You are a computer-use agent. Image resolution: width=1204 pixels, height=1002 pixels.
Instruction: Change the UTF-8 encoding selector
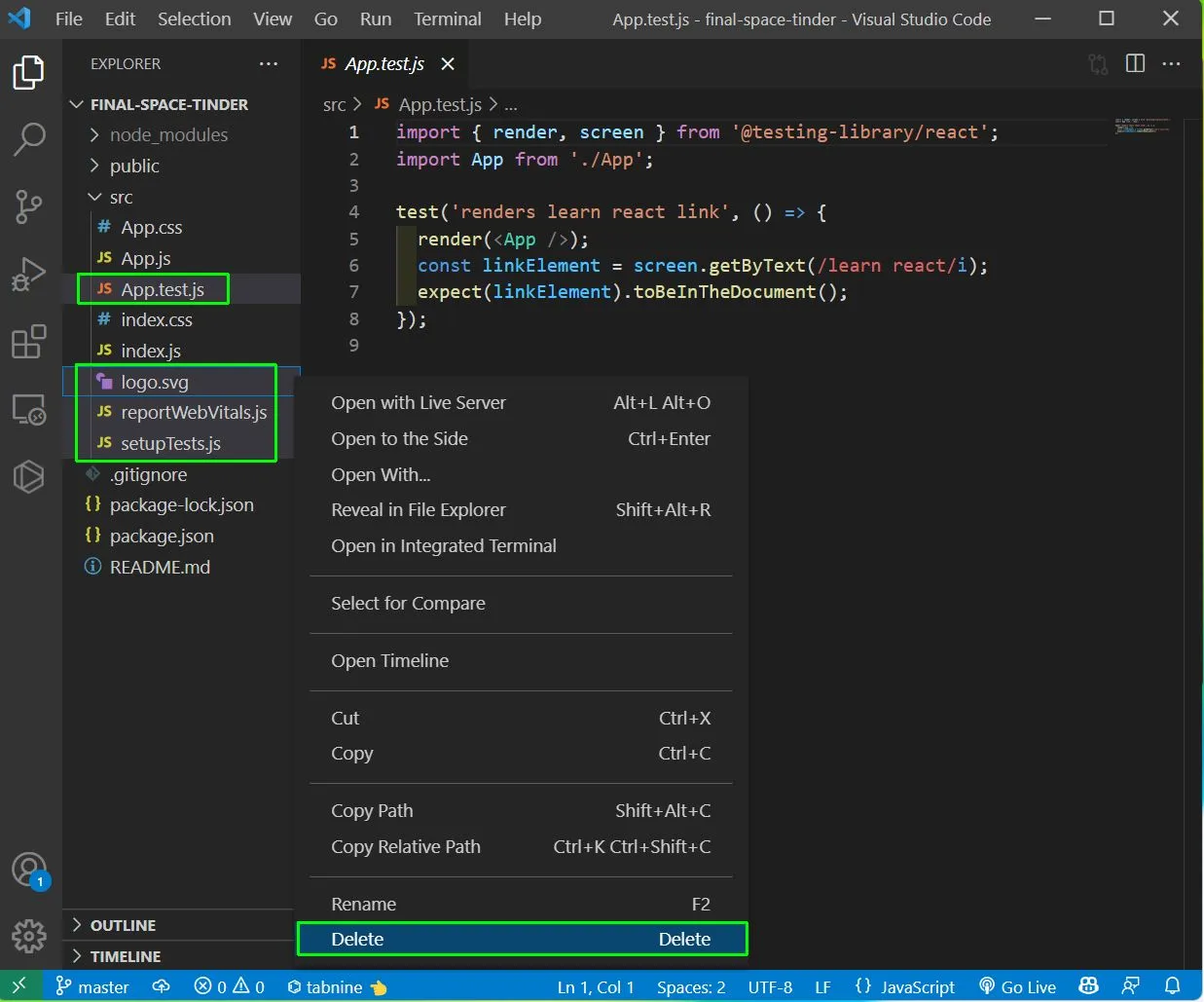(770, 986)
